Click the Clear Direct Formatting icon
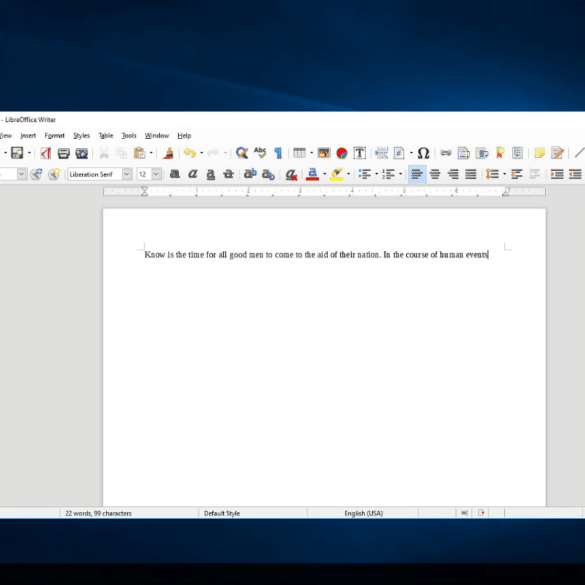This screenshot has width=585, height=585. (291, 174)
